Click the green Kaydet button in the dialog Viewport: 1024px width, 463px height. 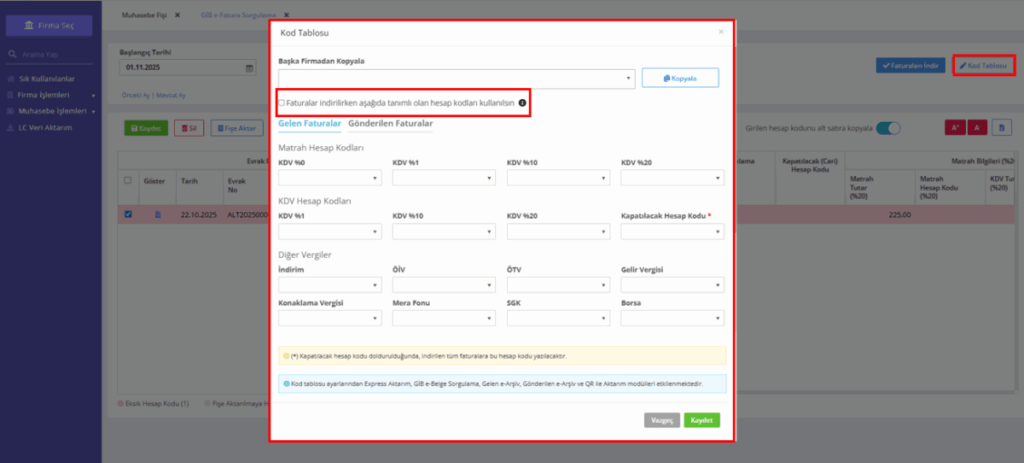point(702,420)
